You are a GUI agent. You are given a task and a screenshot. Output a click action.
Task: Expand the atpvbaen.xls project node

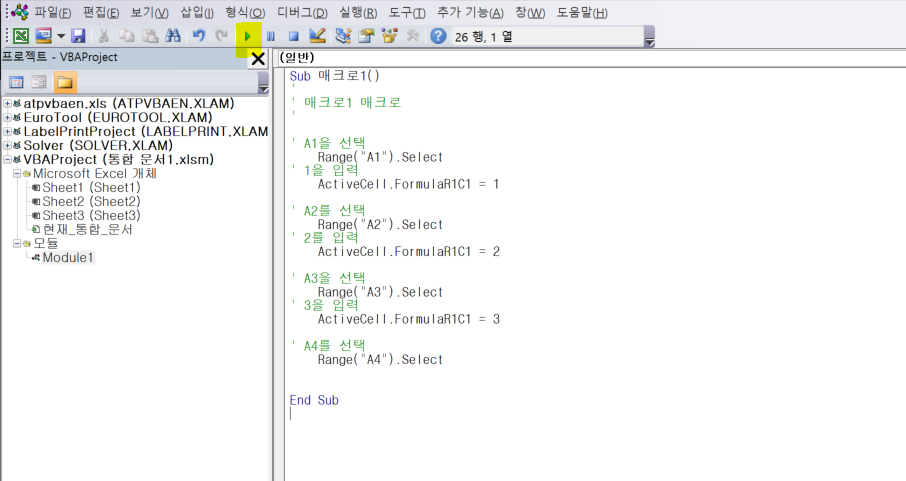pos(8,103)
